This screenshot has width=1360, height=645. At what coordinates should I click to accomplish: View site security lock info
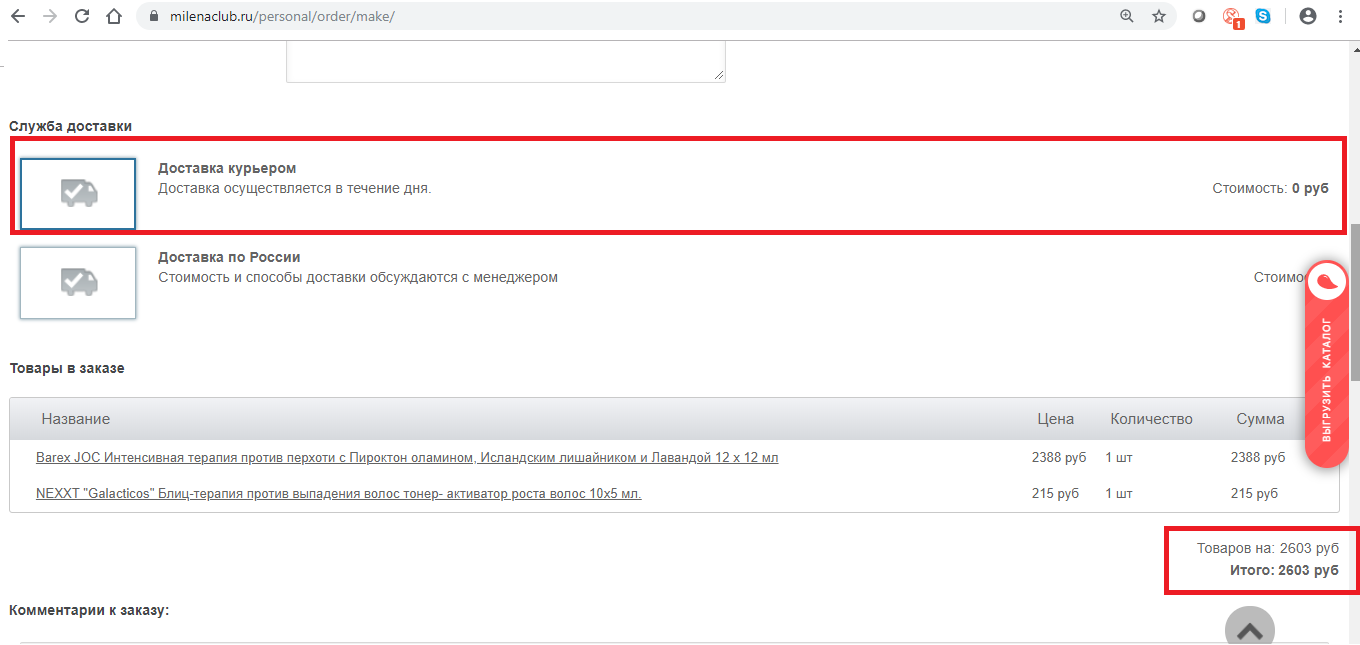click(154, 17)
